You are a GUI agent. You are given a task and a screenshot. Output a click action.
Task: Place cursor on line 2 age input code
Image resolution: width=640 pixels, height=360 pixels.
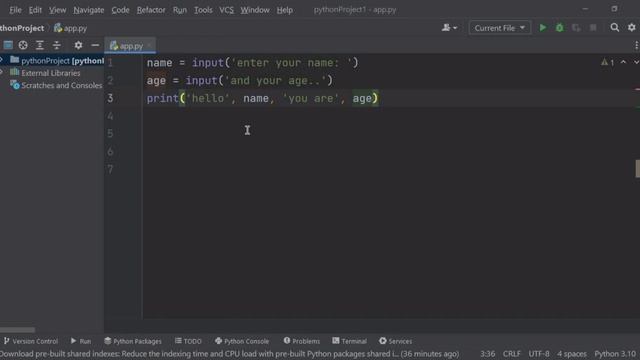[x=240, y=80]
